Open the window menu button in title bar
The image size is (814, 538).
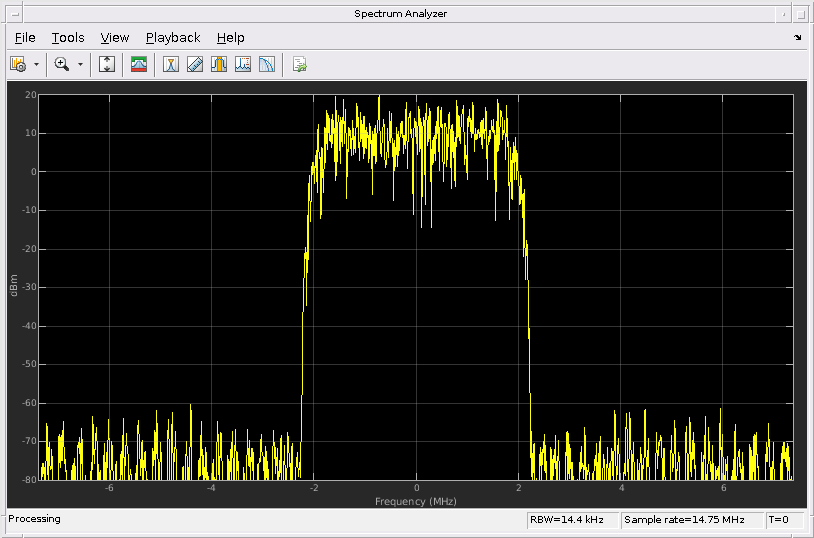click(15, 14)
